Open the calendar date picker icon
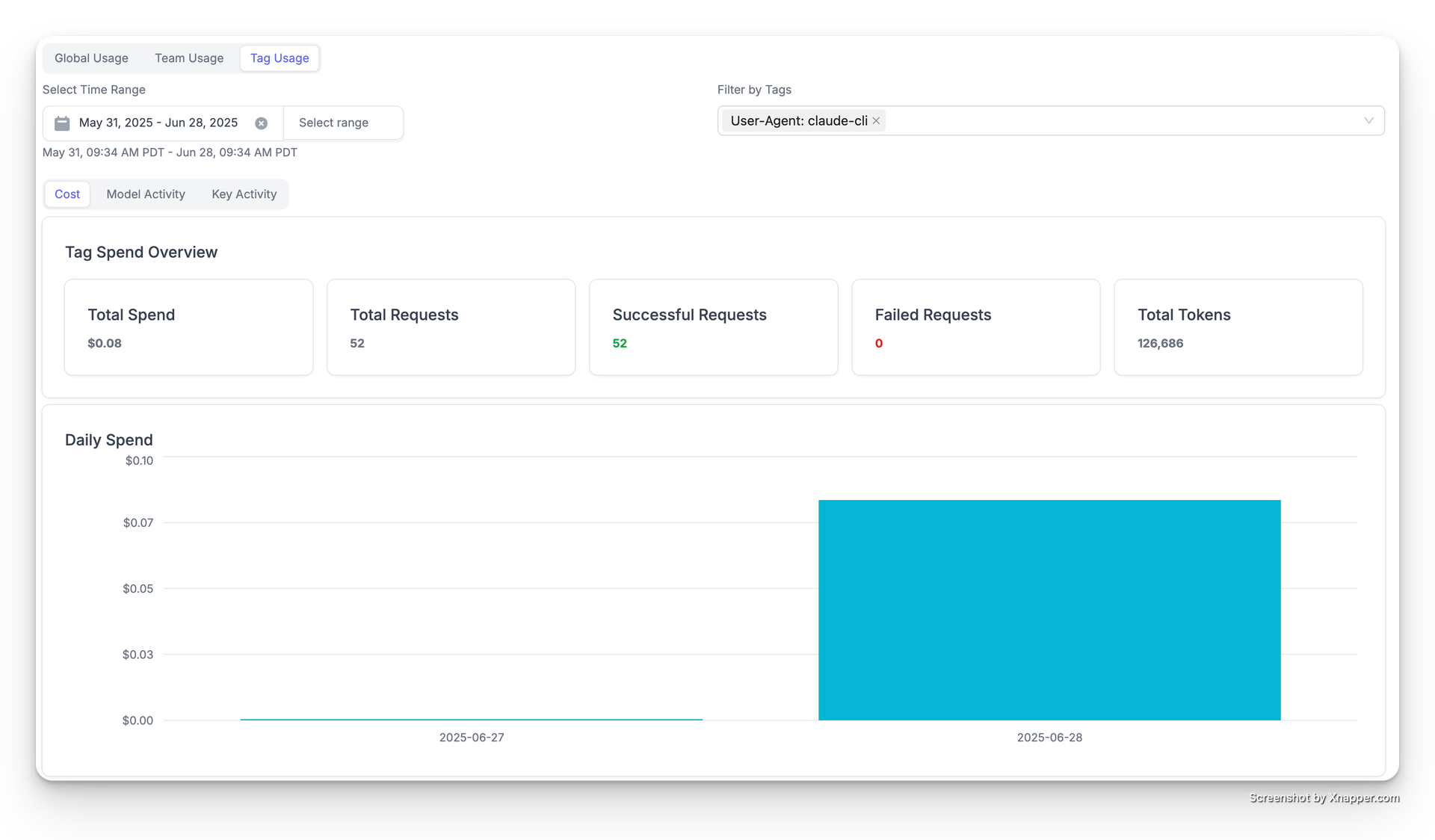 click(x=62, y=123)
